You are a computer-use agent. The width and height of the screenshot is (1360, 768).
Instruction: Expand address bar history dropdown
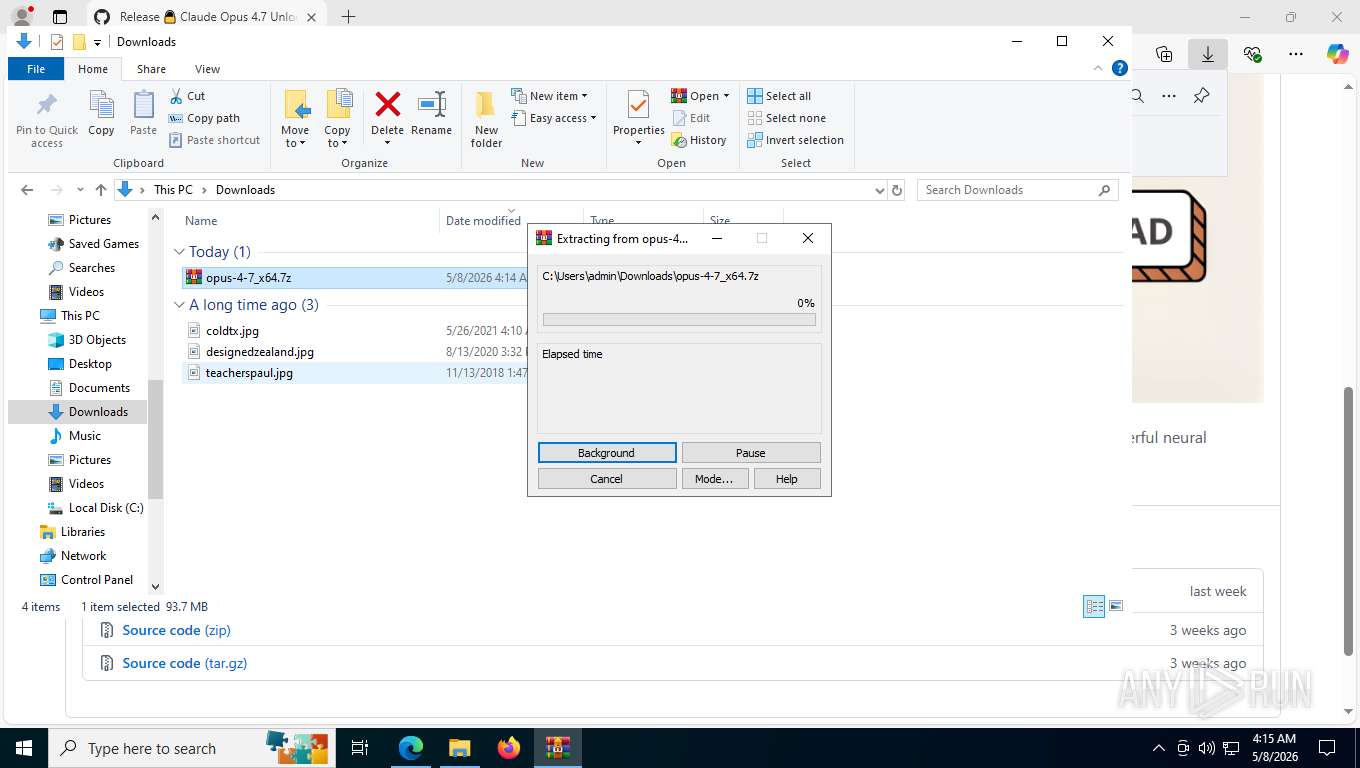[x=880, y=190]
